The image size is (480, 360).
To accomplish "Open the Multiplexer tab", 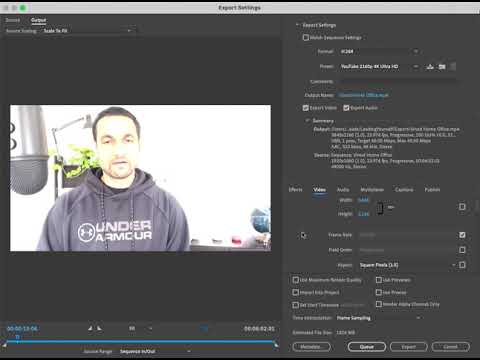I will coord(372,189).
